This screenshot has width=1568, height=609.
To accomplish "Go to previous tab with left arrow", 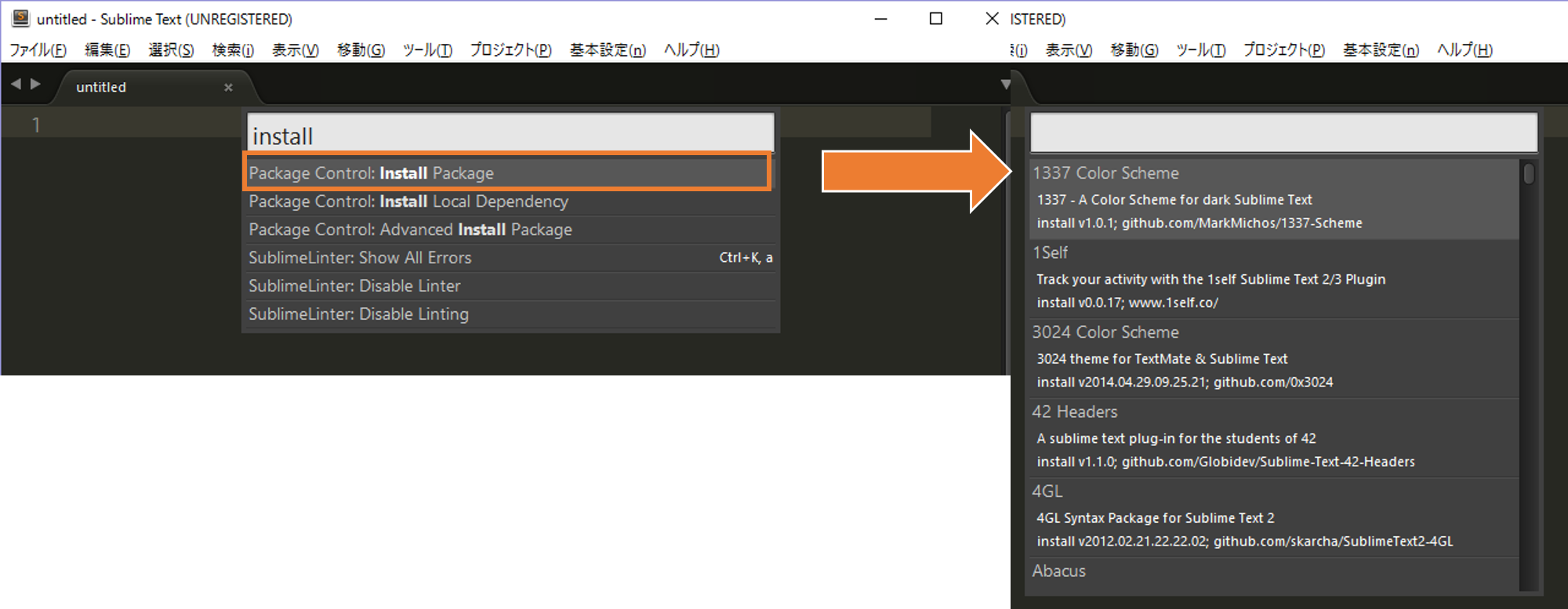I will pos(16,84).
